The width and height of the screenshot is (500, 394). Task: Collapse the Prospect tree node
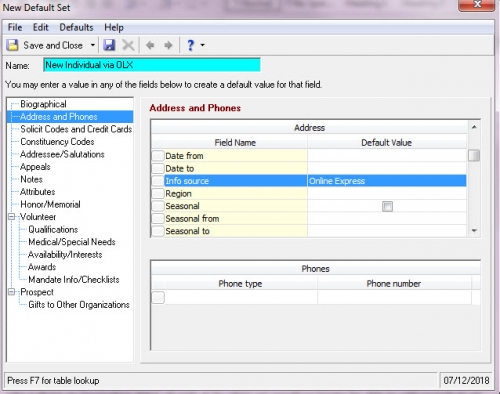click(12, 292)
